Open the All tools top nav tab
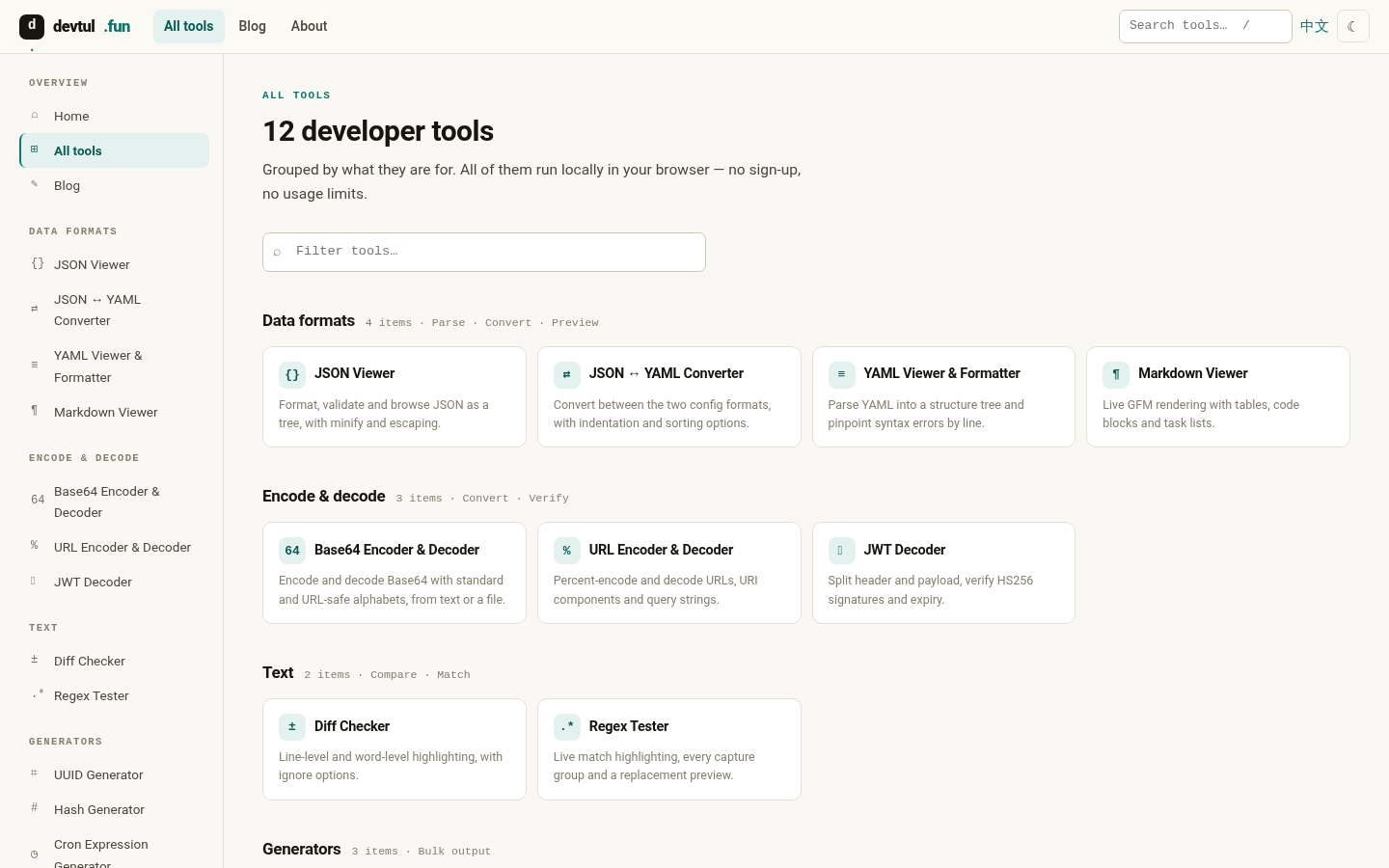Viewport: 1389px width, 868px height. click(x=188, y=26)
